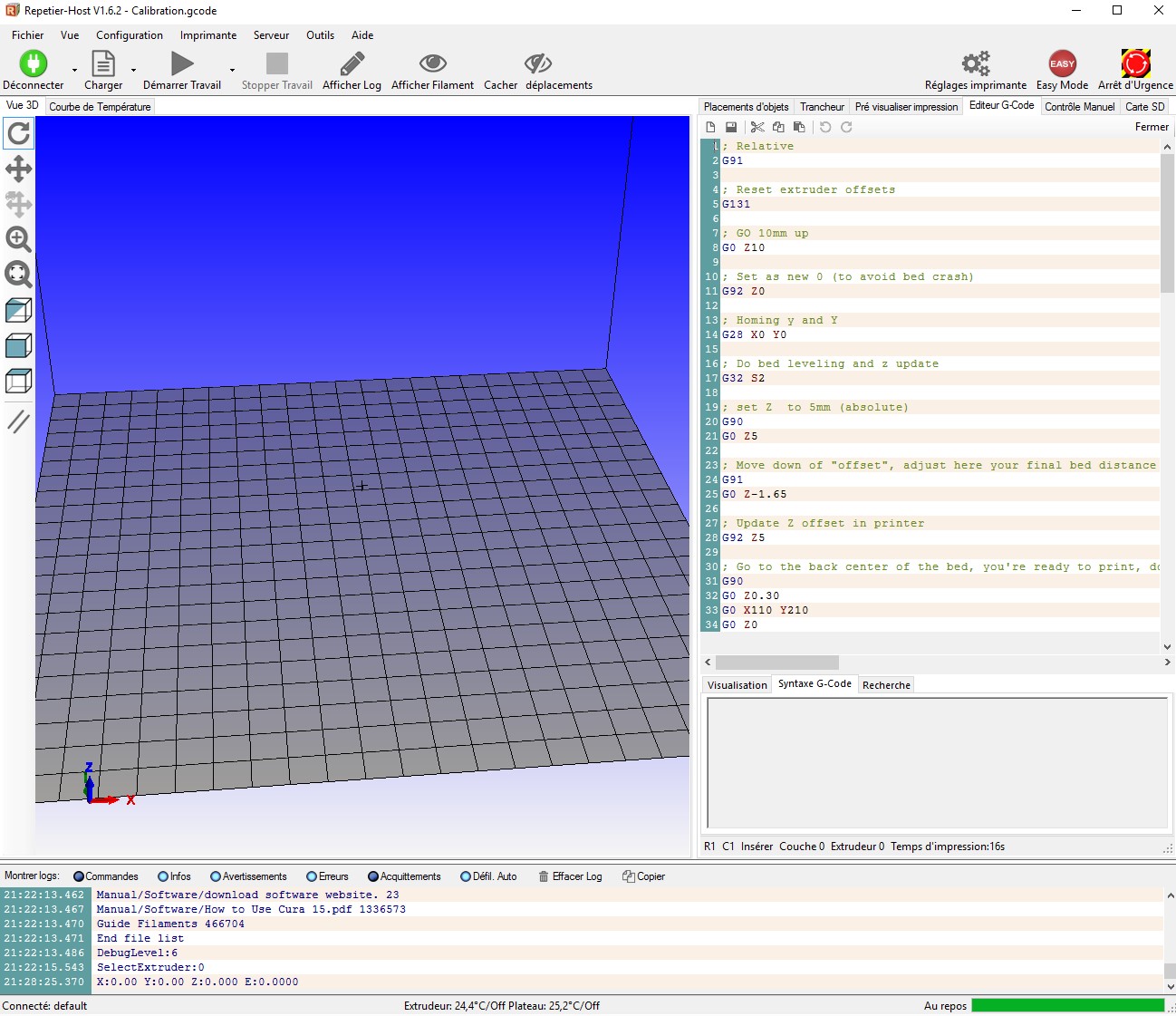Image resolution: width=1176 pixels, height=1016 pixels.
Task: Click Copier log button
Action: tap(643, 876)
